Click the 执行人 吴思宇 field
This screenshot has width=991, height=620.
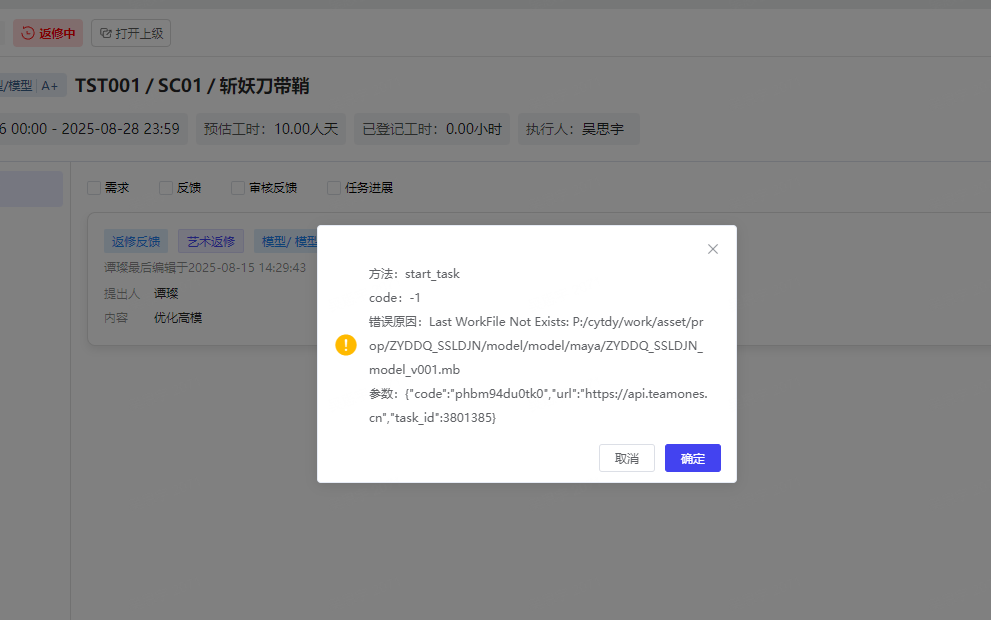pyautogui.click(x=578, y=129)
